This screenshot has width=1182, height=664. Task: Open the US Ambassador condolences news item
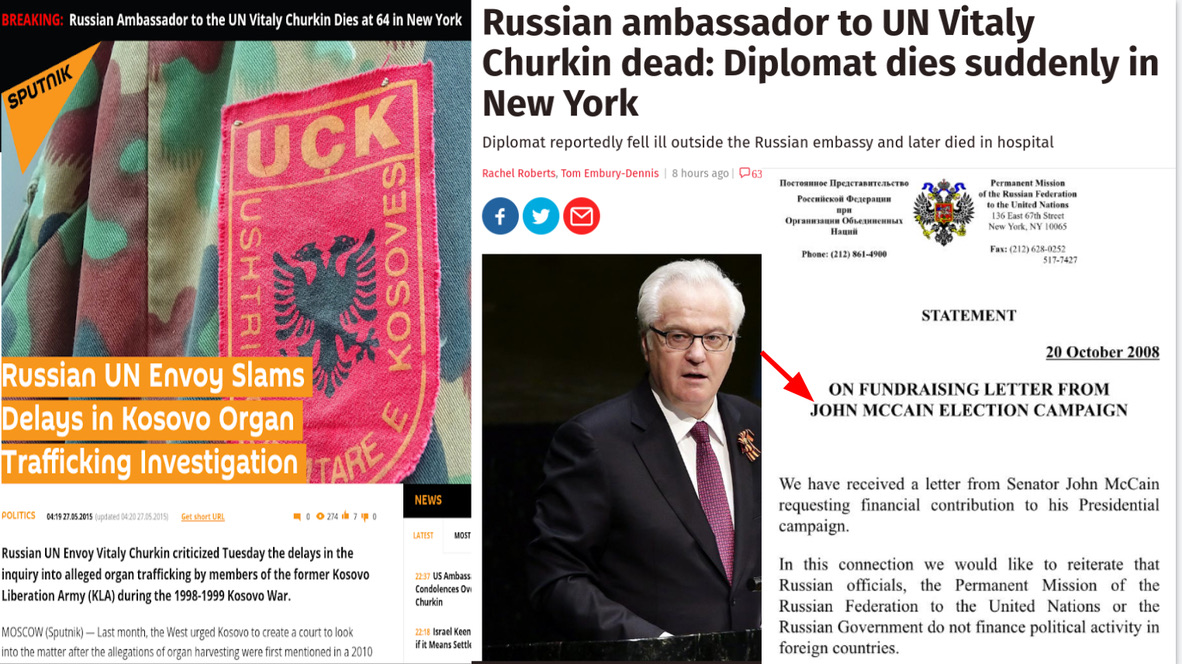click(442, 589)
